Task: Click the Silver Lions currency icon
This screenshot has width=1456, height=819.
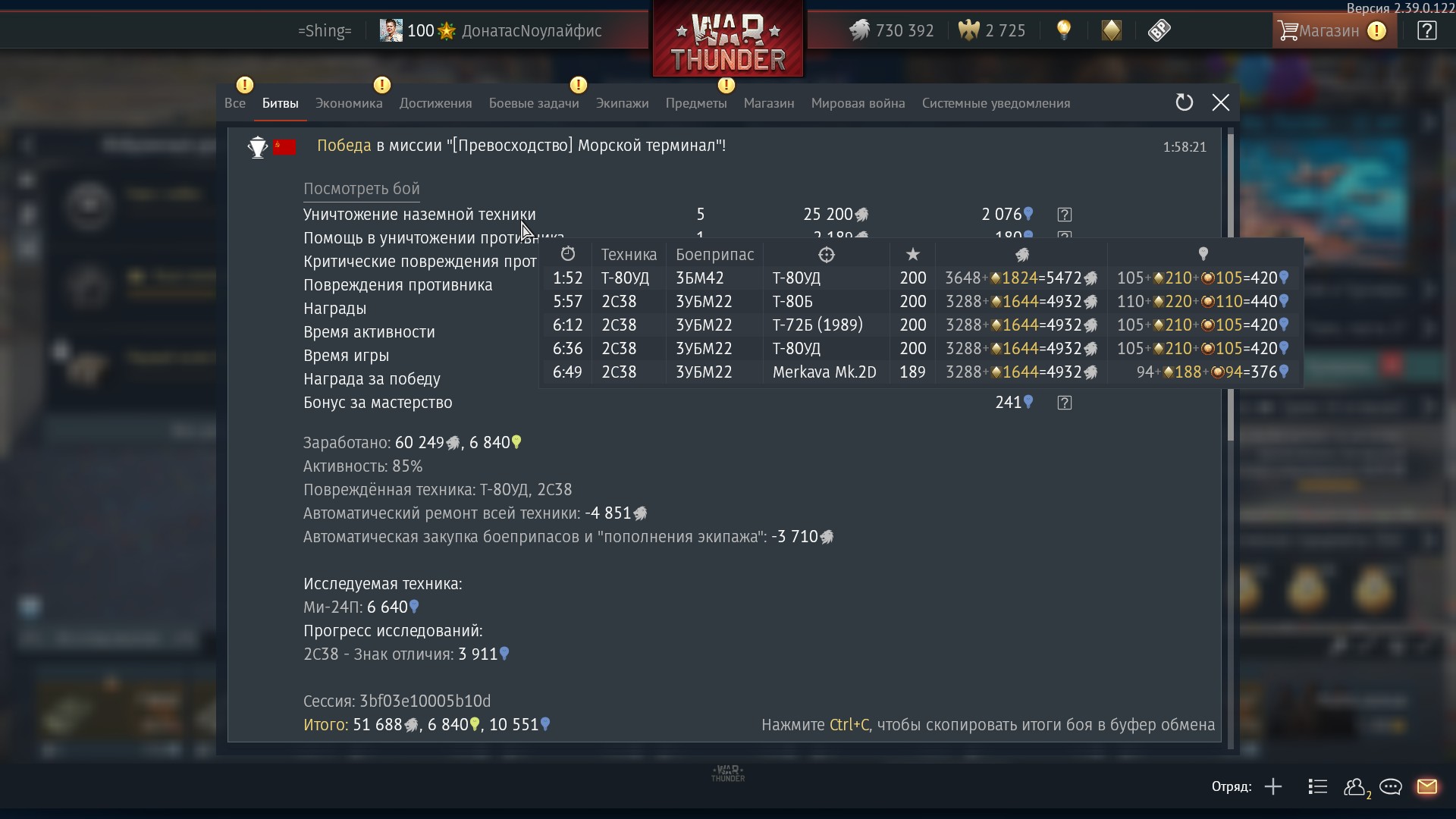Action: point(859,30)
